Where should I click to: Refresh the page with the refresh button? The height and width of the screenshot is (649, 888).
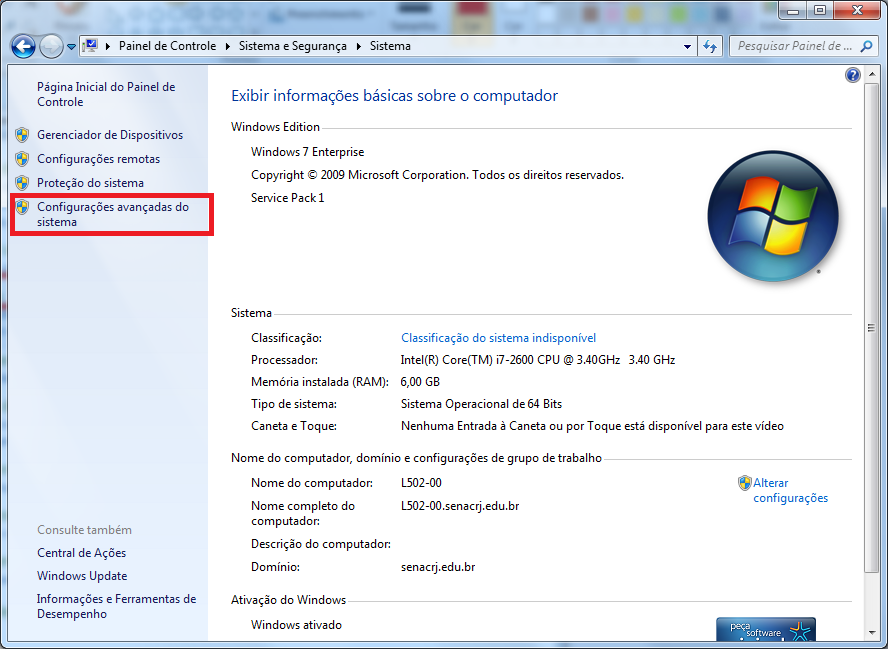tap(710, 46)
